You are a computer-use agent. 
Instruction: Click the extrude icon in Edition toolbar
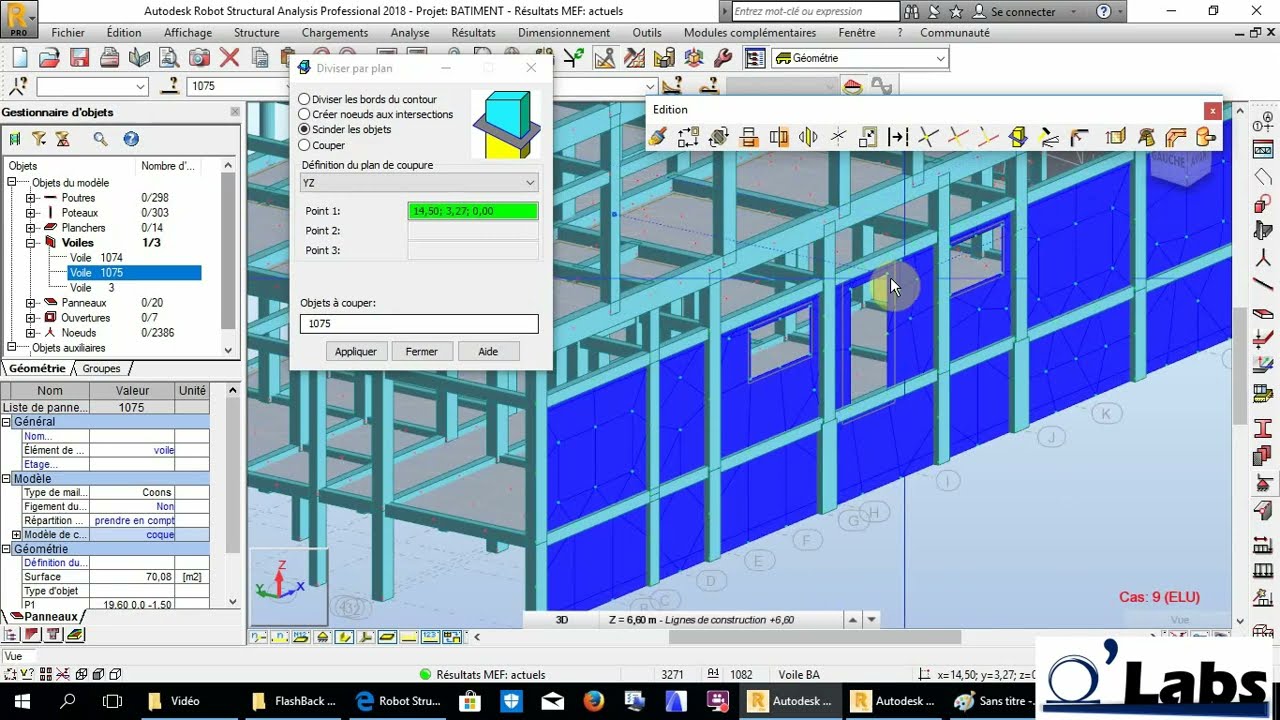pyautogui.click(x=1116, y=137)
